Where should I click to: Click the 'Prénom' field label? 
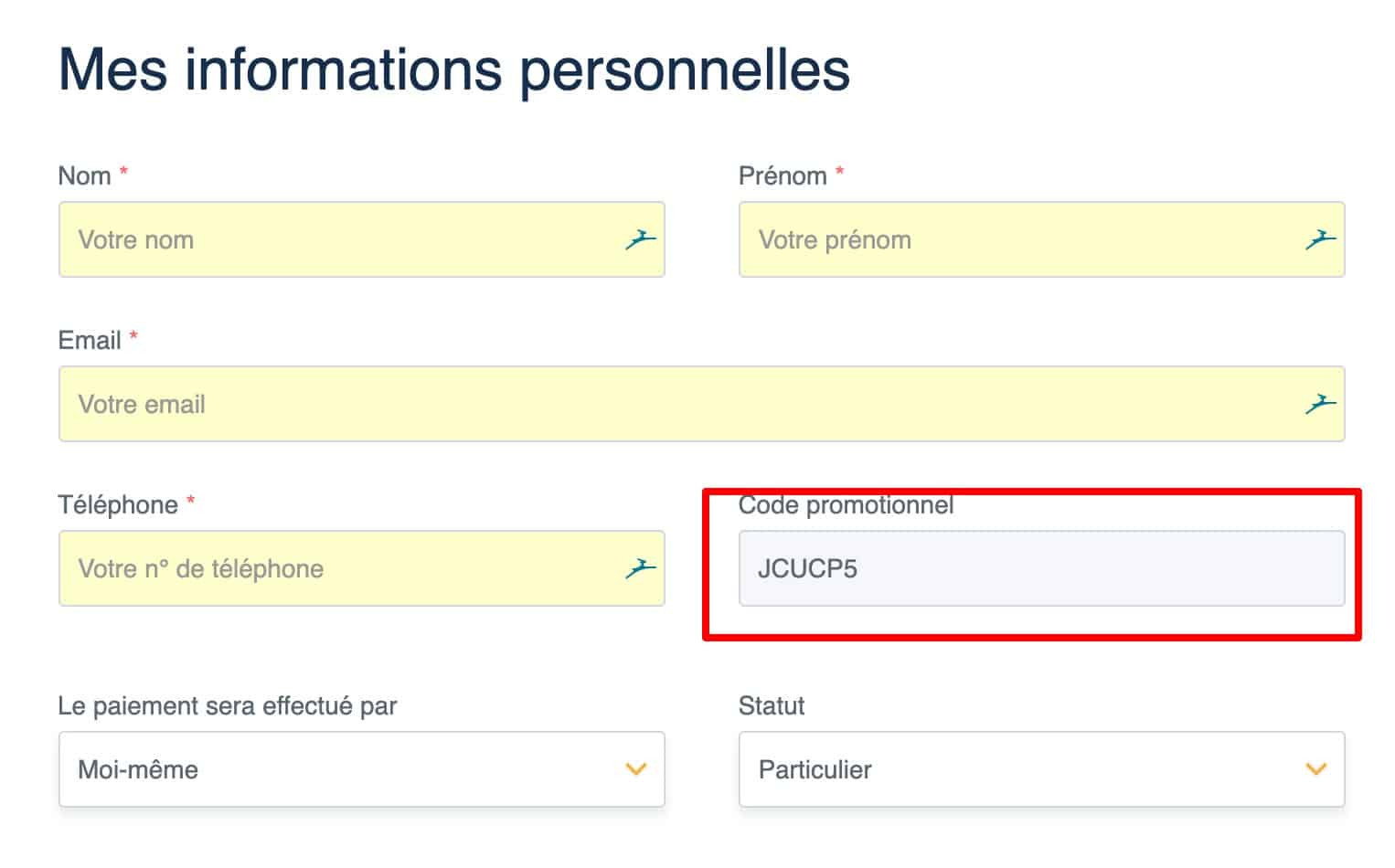click(783, 175)
